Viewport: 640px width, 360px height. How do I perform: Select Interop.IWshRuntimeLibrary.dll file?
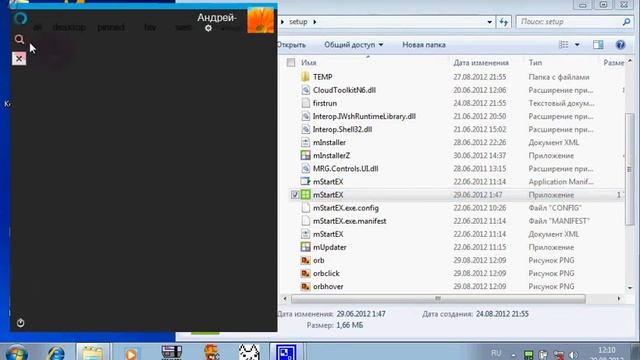[x=364, y=116]
